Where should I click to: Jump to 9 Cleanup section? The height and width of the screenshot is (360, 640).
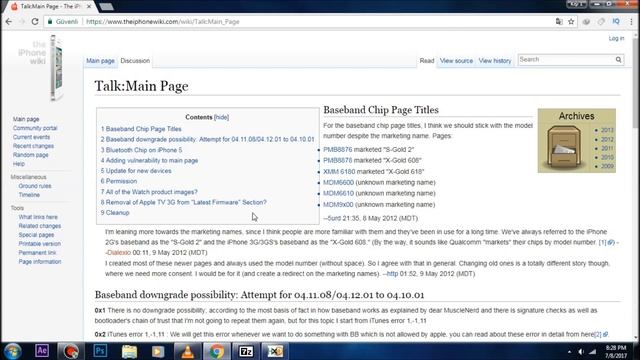pos(115,213)
